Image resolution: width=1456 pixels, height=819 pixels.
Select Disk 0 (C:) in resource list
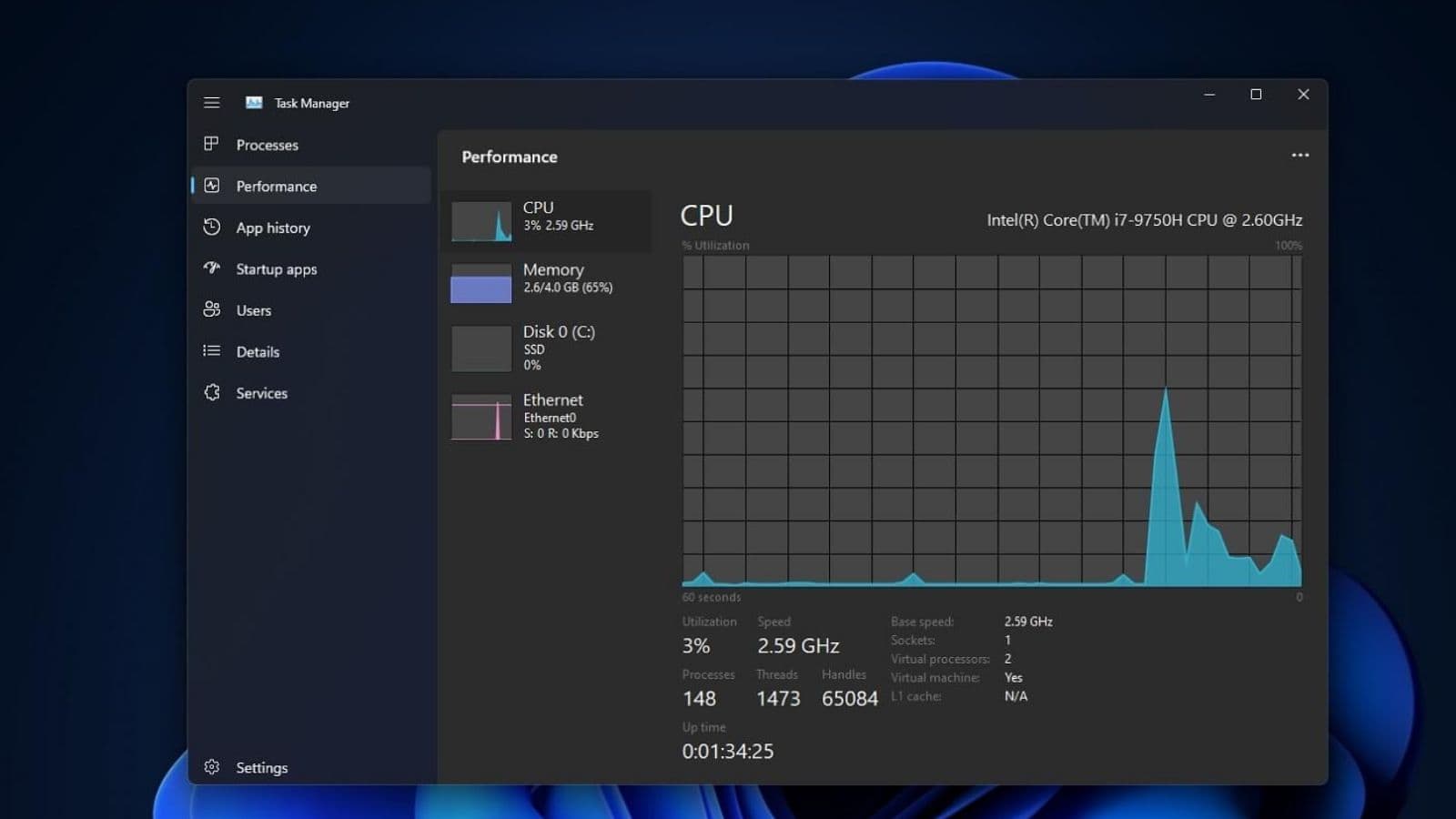[546, 348]
